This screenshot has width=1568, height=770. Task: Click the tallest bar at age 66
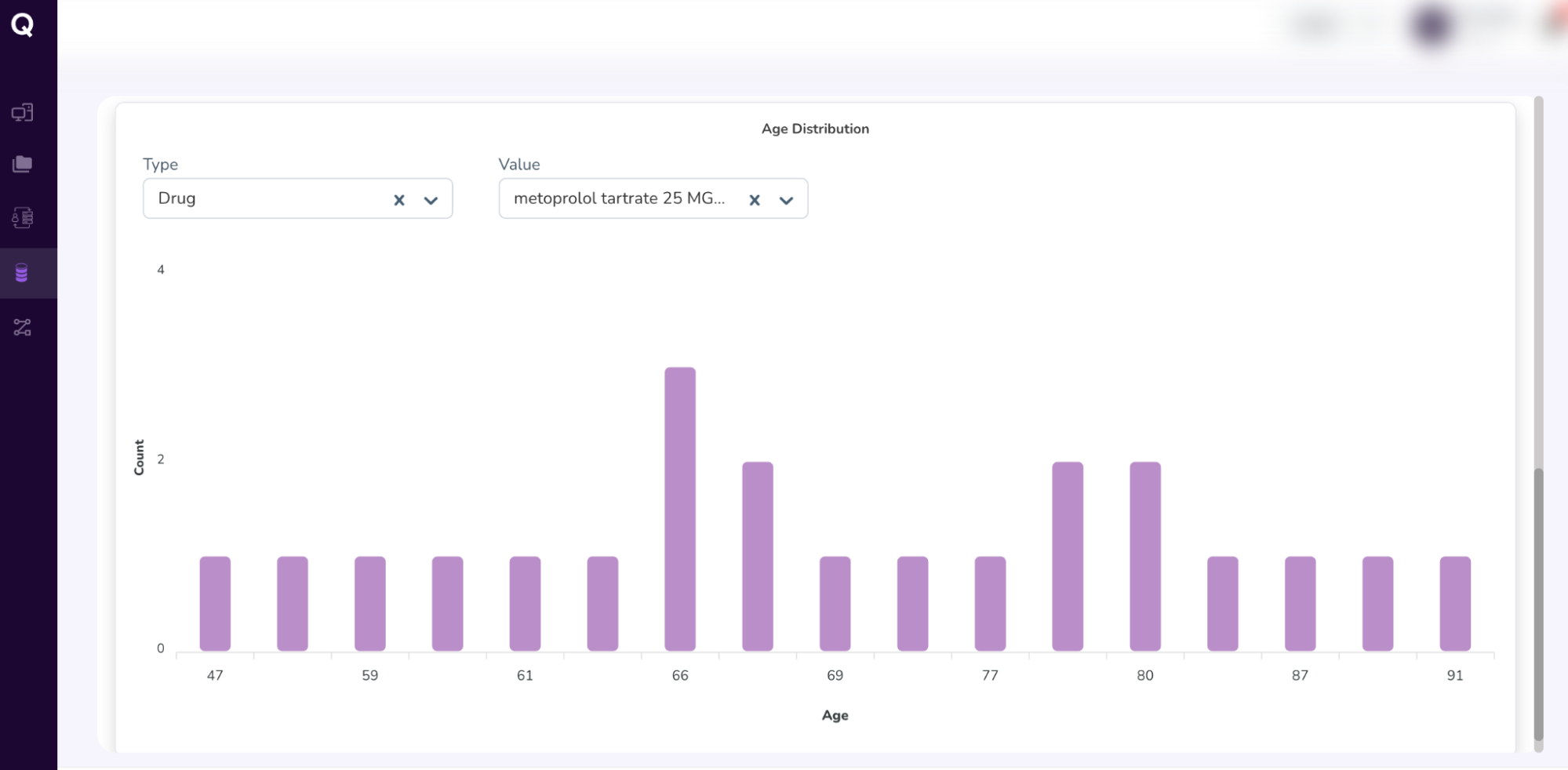pyautogui.click(x=680, y=508)
